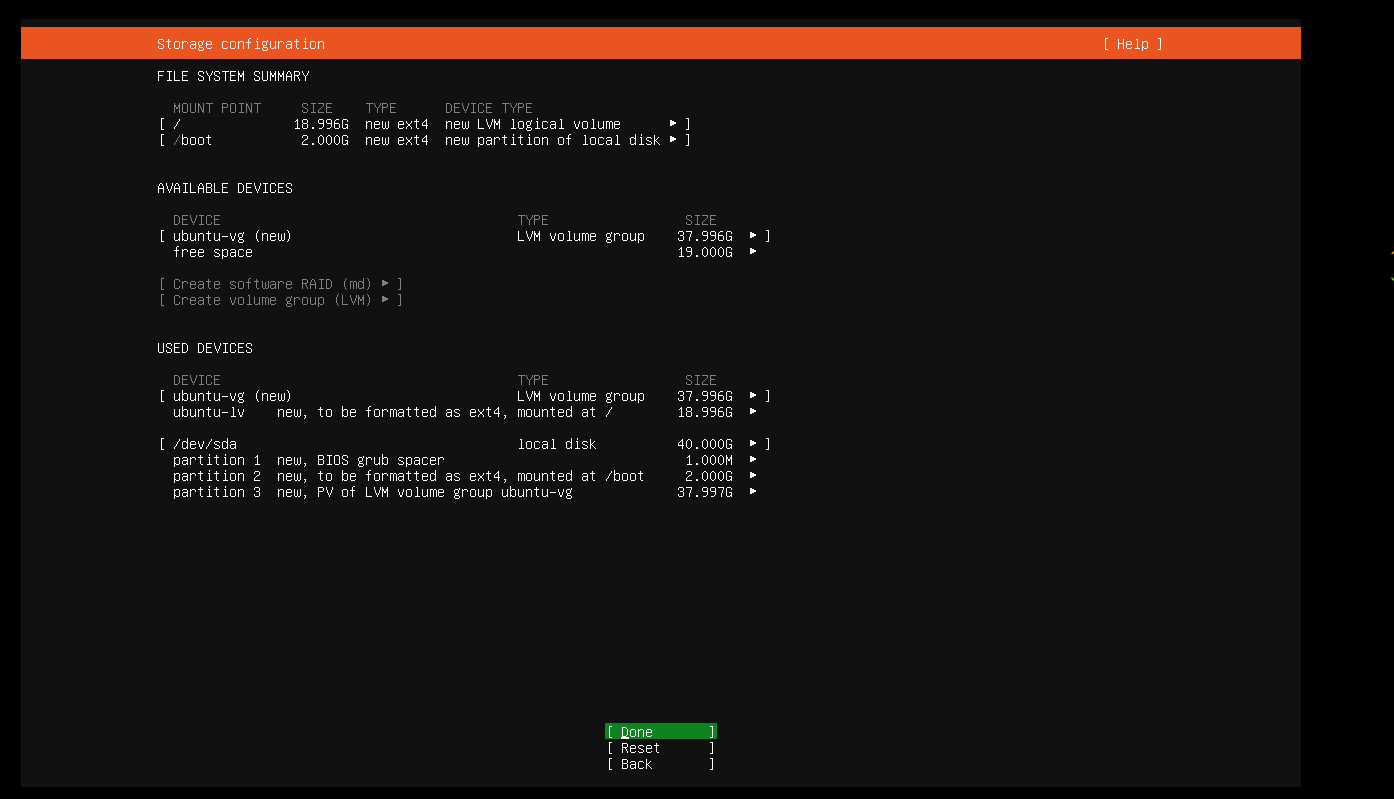Click the "AVAILABLE DEVICES" heading
Image resolution: width=1394 pixels, height=799 pixels.
tap(225, 188)
